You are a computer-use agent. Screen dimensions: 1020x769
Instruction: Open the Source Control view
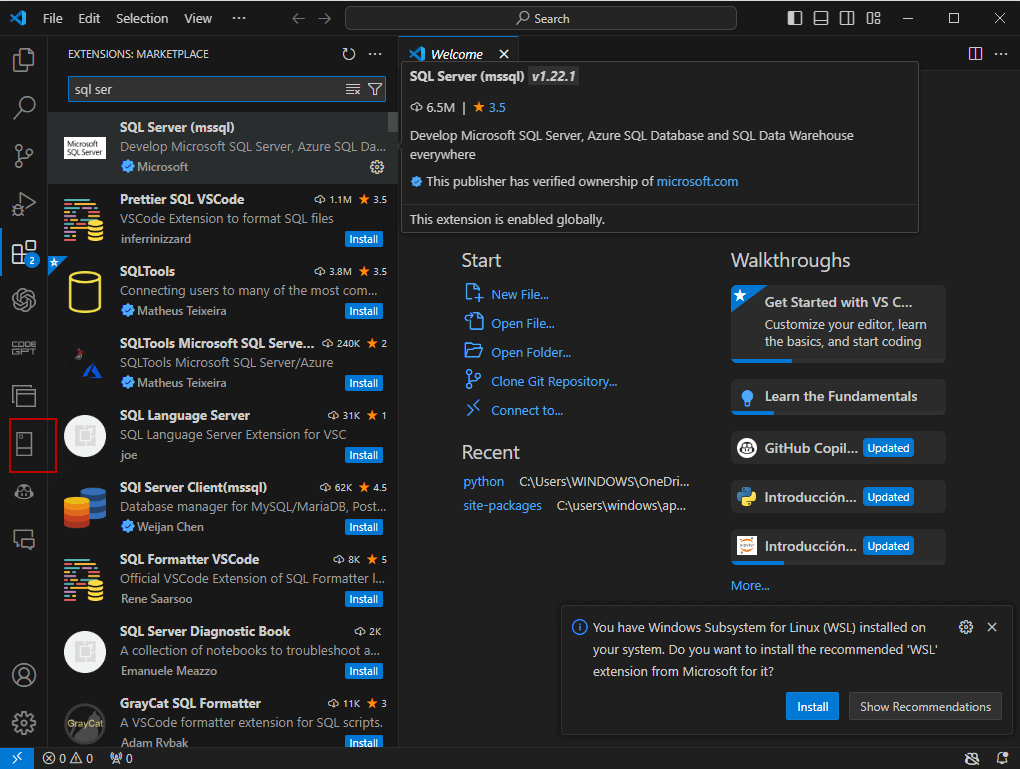point(23,155)
